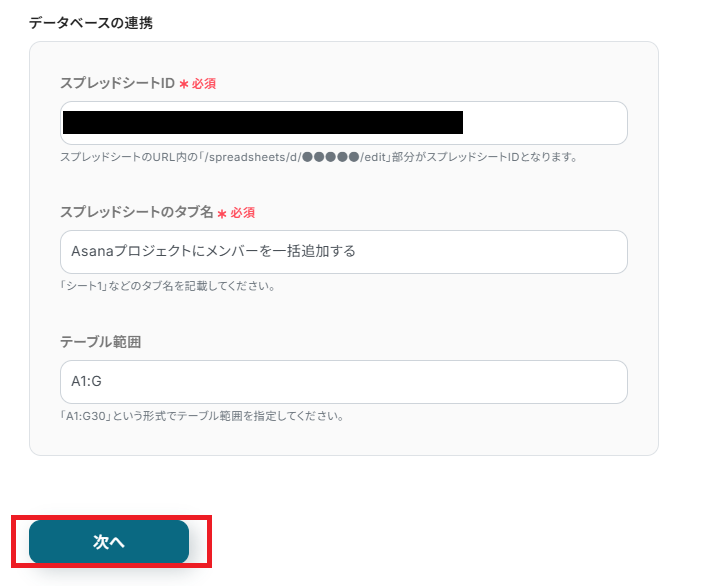
Task: Click the 必須 marker next to スプレッドシートID
Action: 203,84
